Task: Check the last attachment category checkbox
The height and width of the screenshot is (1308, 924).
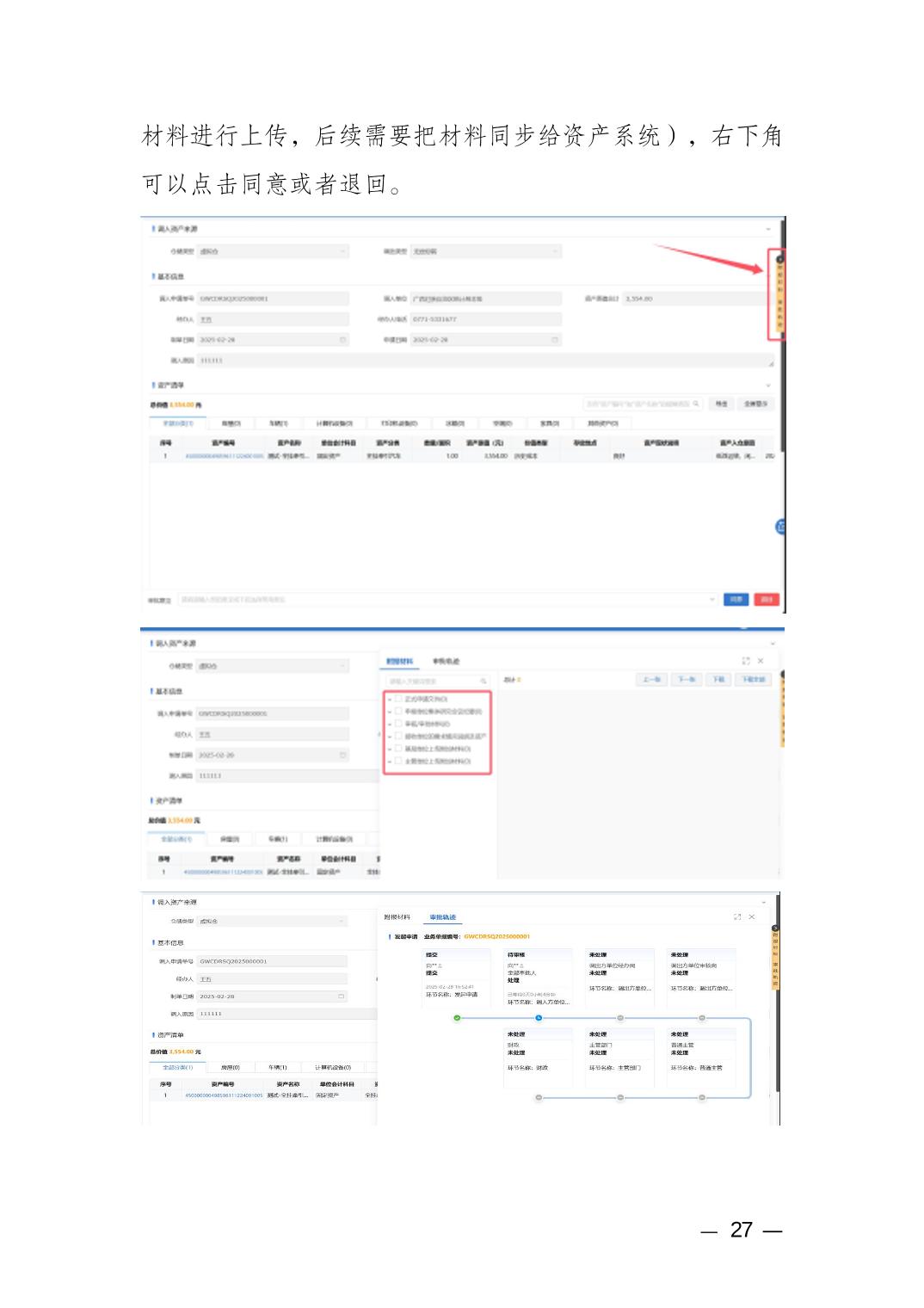Action: [398, 762]
